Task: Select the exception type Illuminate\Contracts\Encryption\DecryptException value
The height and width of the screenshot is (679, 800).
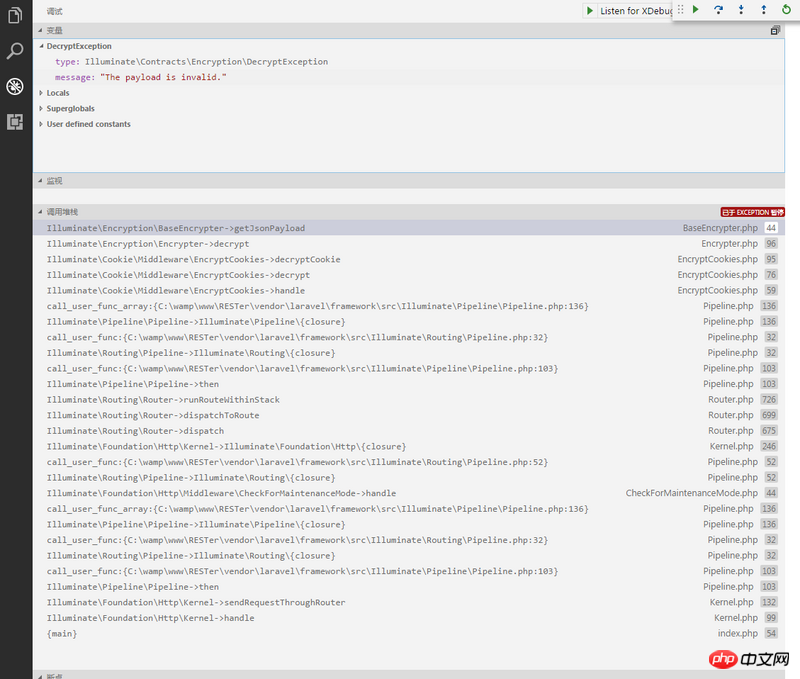Action: coord(207,62)
